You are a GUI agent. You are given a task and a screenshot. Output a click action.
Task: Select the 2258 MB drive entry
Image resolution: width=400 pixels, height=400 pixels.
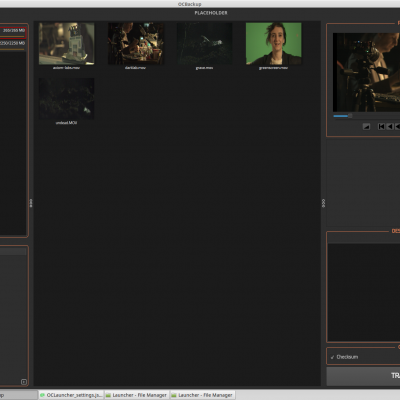click(13, 45)
